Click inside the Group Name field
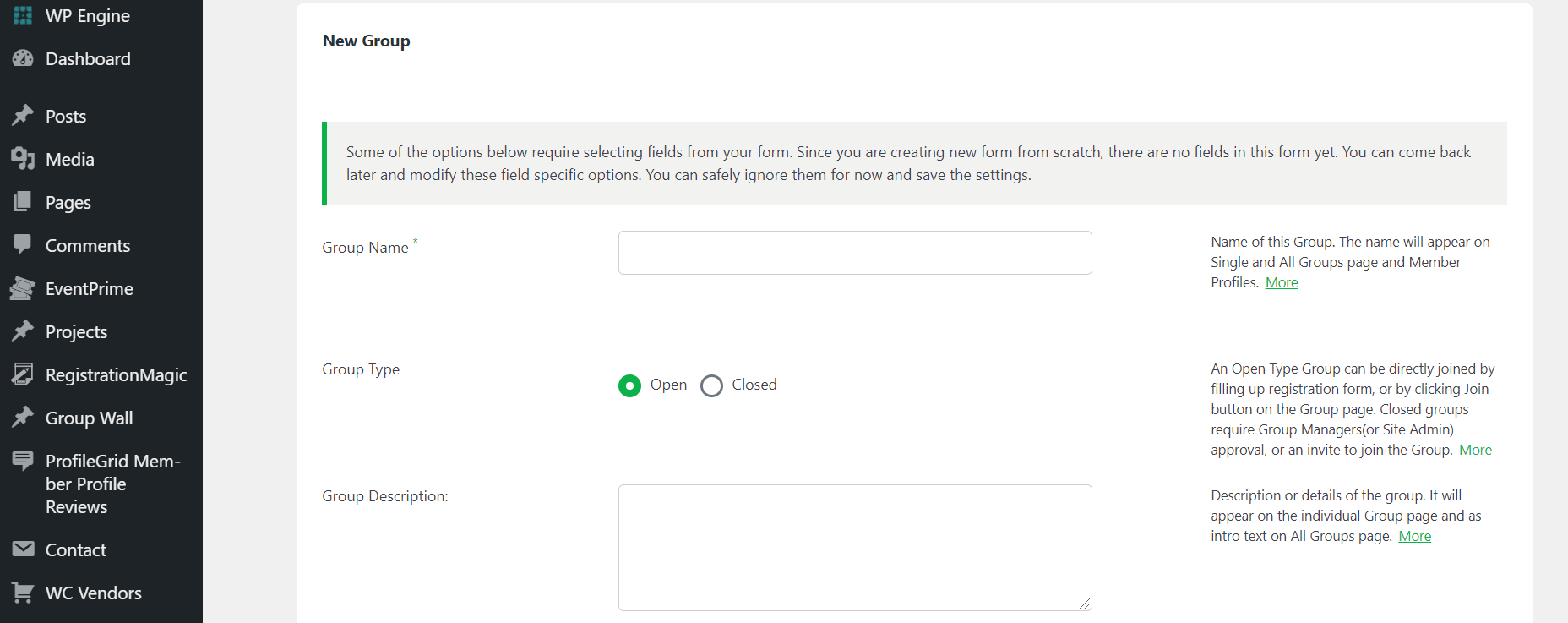Screen dimensions: 1568x623 [854, 252]
